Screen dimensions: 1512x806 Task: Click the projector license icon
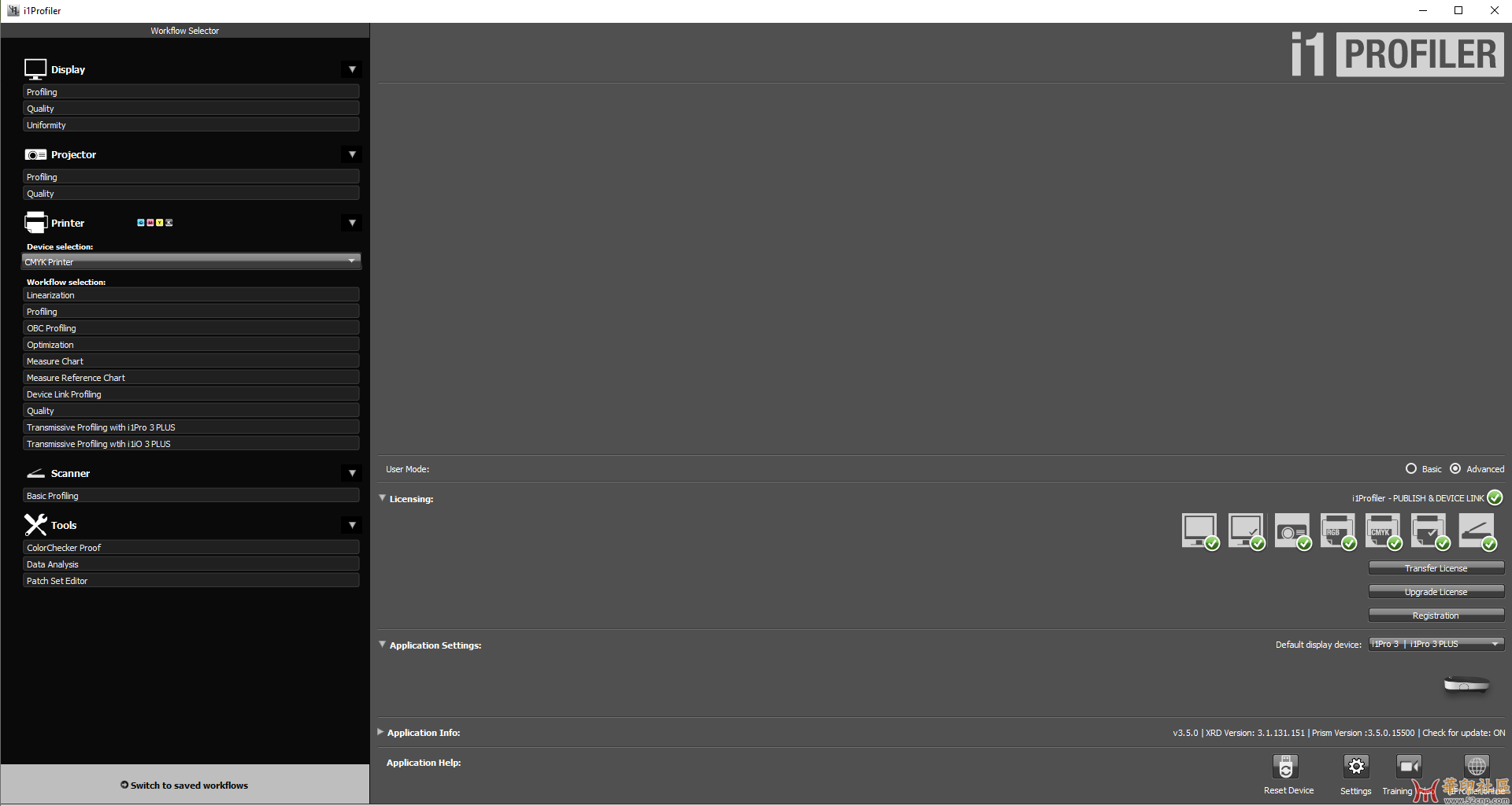point(1293,531)
